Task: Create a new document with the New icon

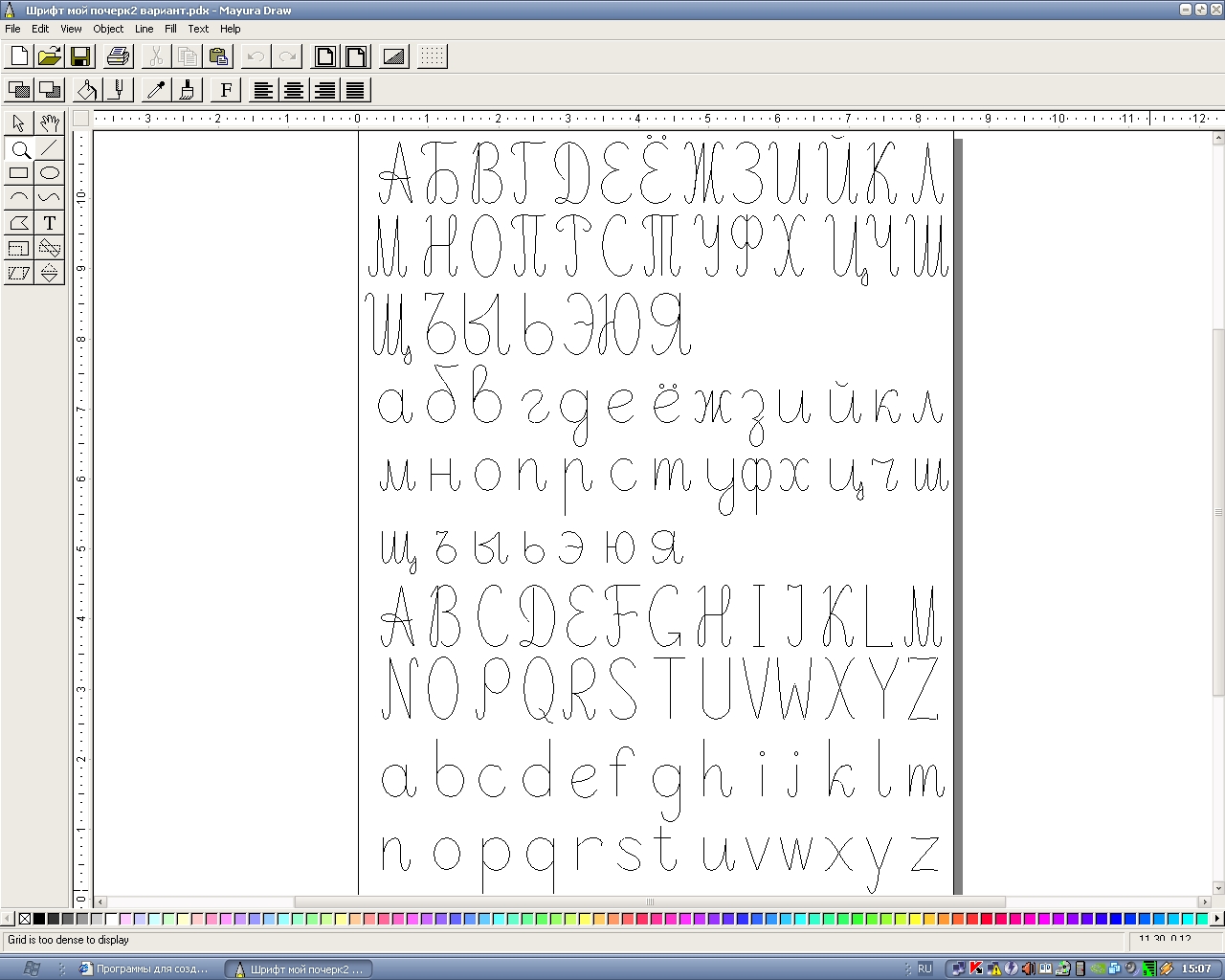Action: coord(19,56)
